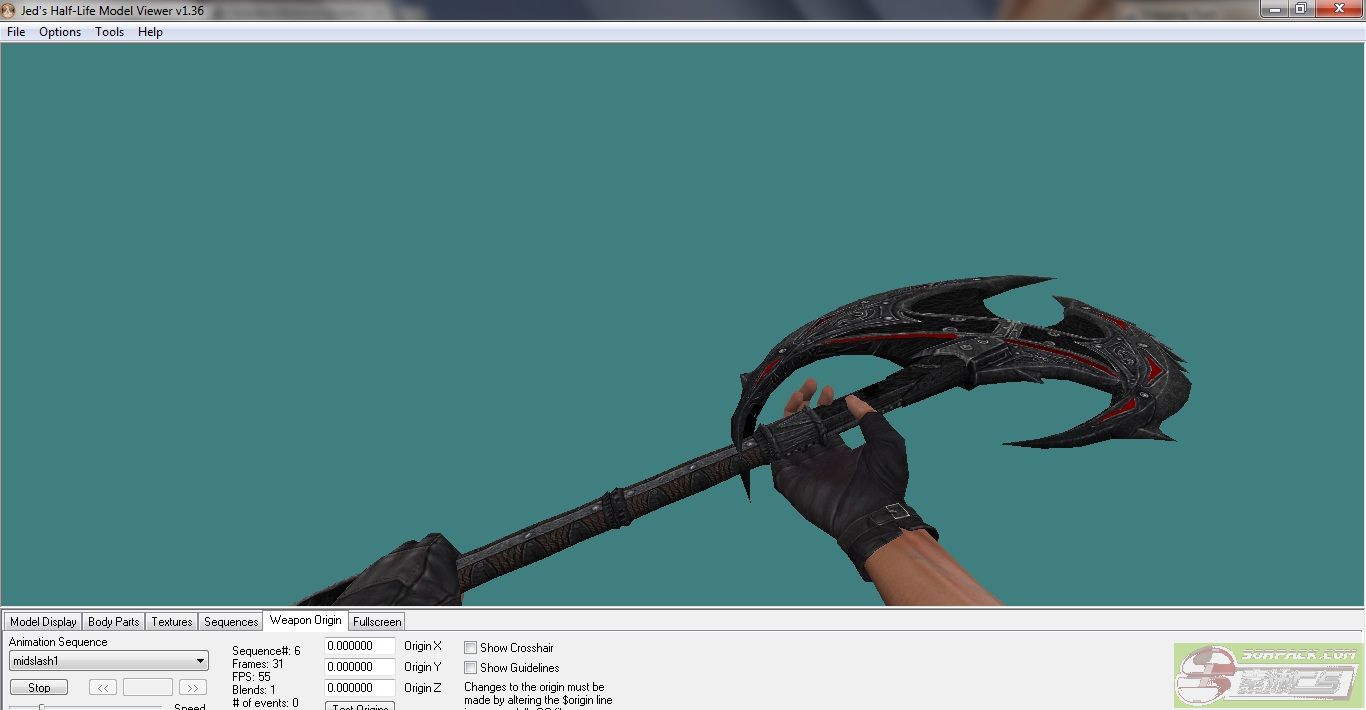
Task: Step to next frame with >> button
Action: click(192, 688)
